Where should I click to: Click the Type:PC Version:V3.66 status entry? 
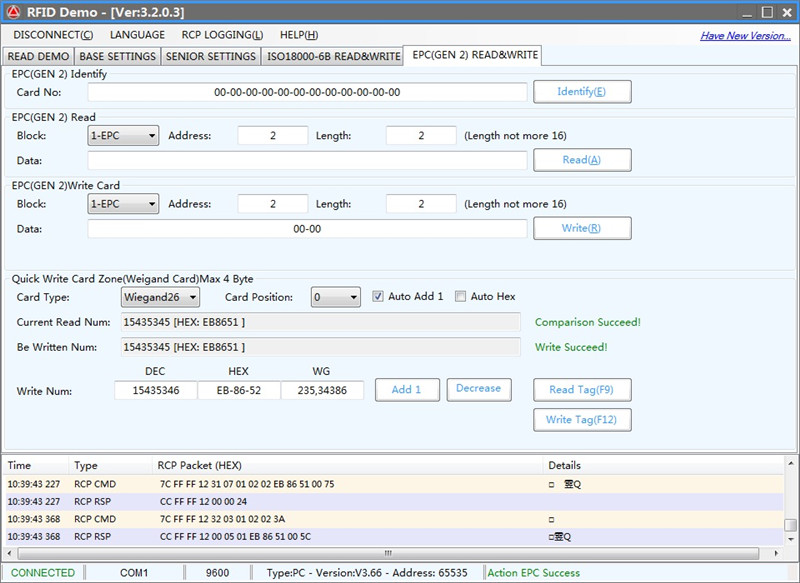click(367, 573)
